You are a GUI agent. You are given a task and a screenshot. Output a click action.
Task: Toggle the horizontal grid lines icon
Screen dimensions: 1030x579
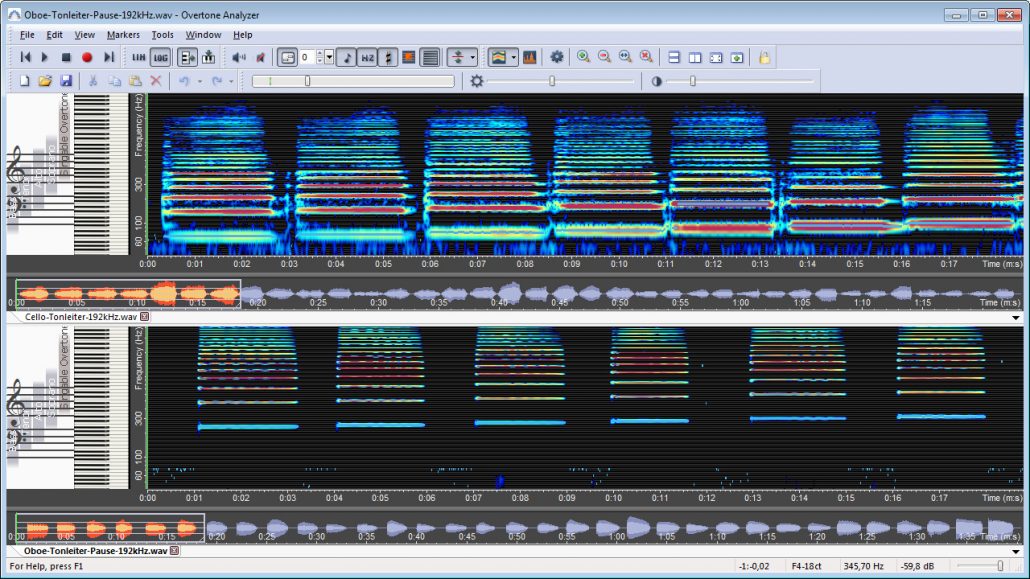tap(430, 57)
